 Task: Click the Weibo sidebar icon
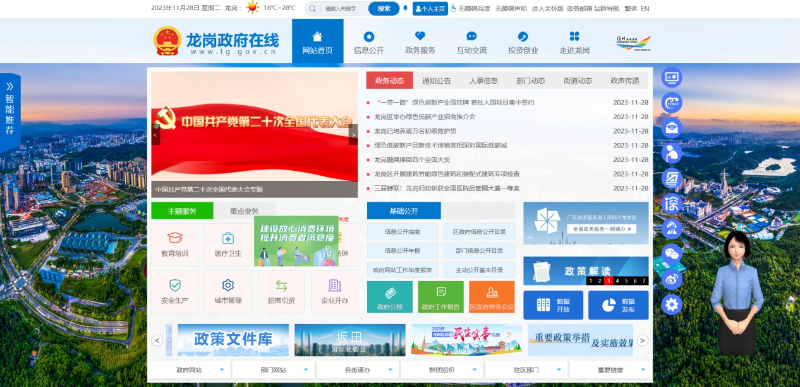[x=671, y=279]
